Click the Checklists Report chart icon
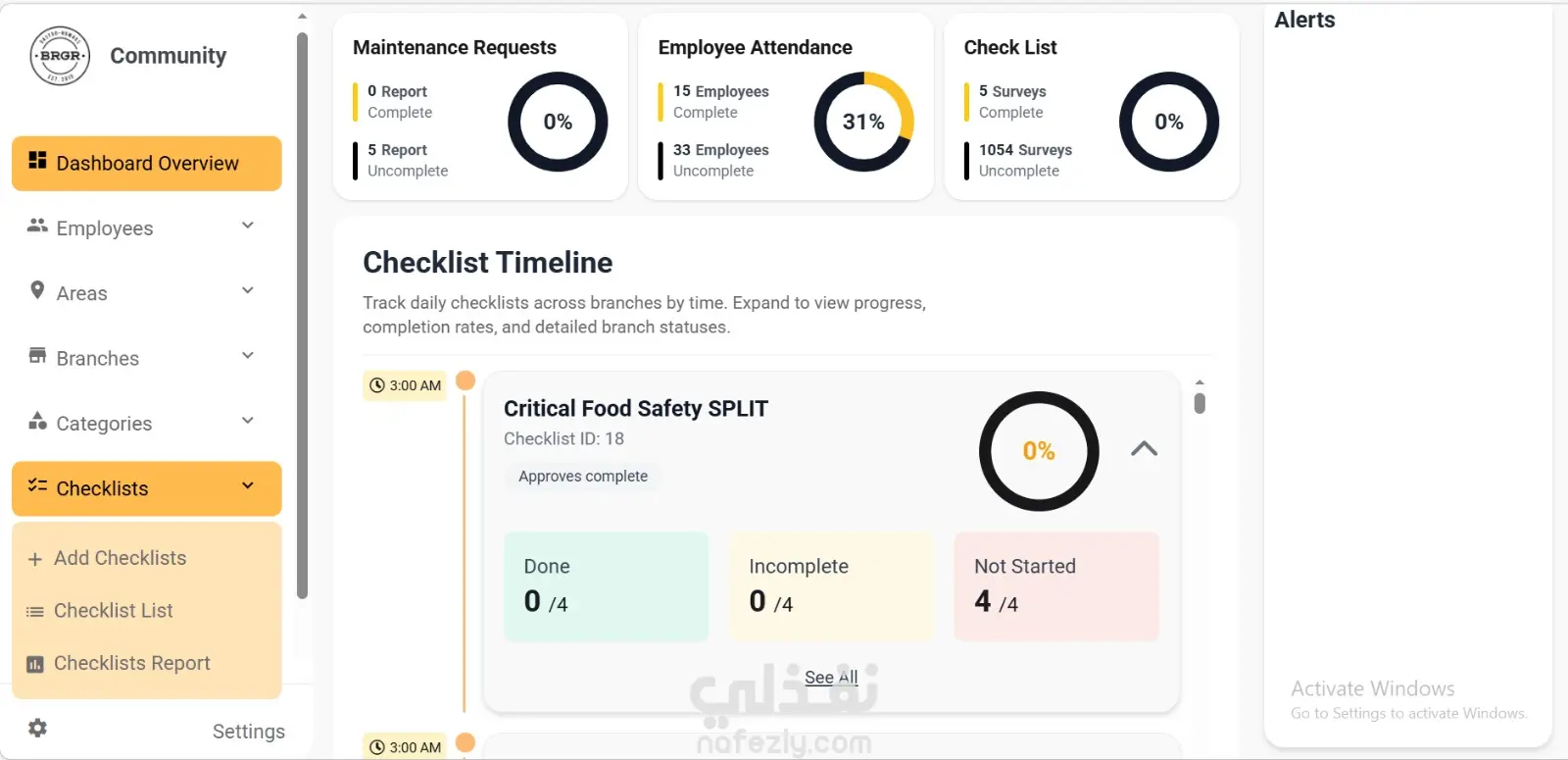1568x760 pixels. click(35, 664)
